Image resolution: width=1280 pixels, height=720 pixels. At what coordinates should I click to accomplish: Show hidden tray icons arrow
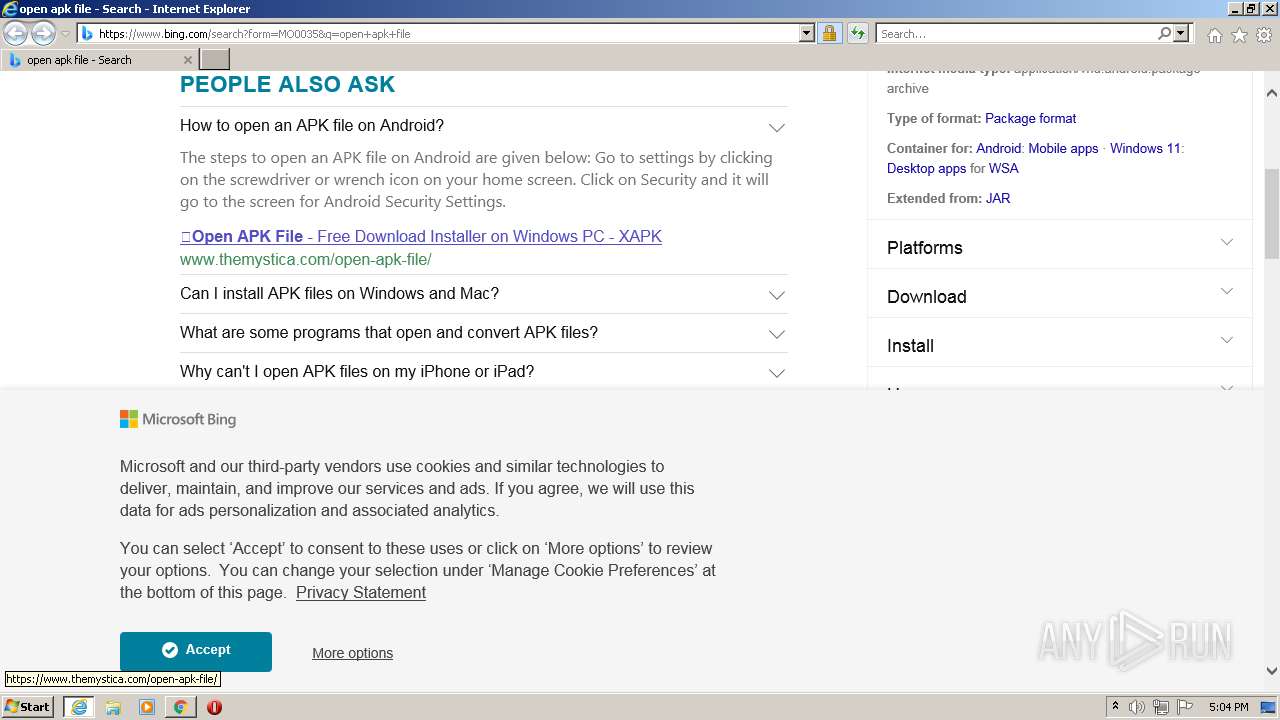coord(1115,707)
